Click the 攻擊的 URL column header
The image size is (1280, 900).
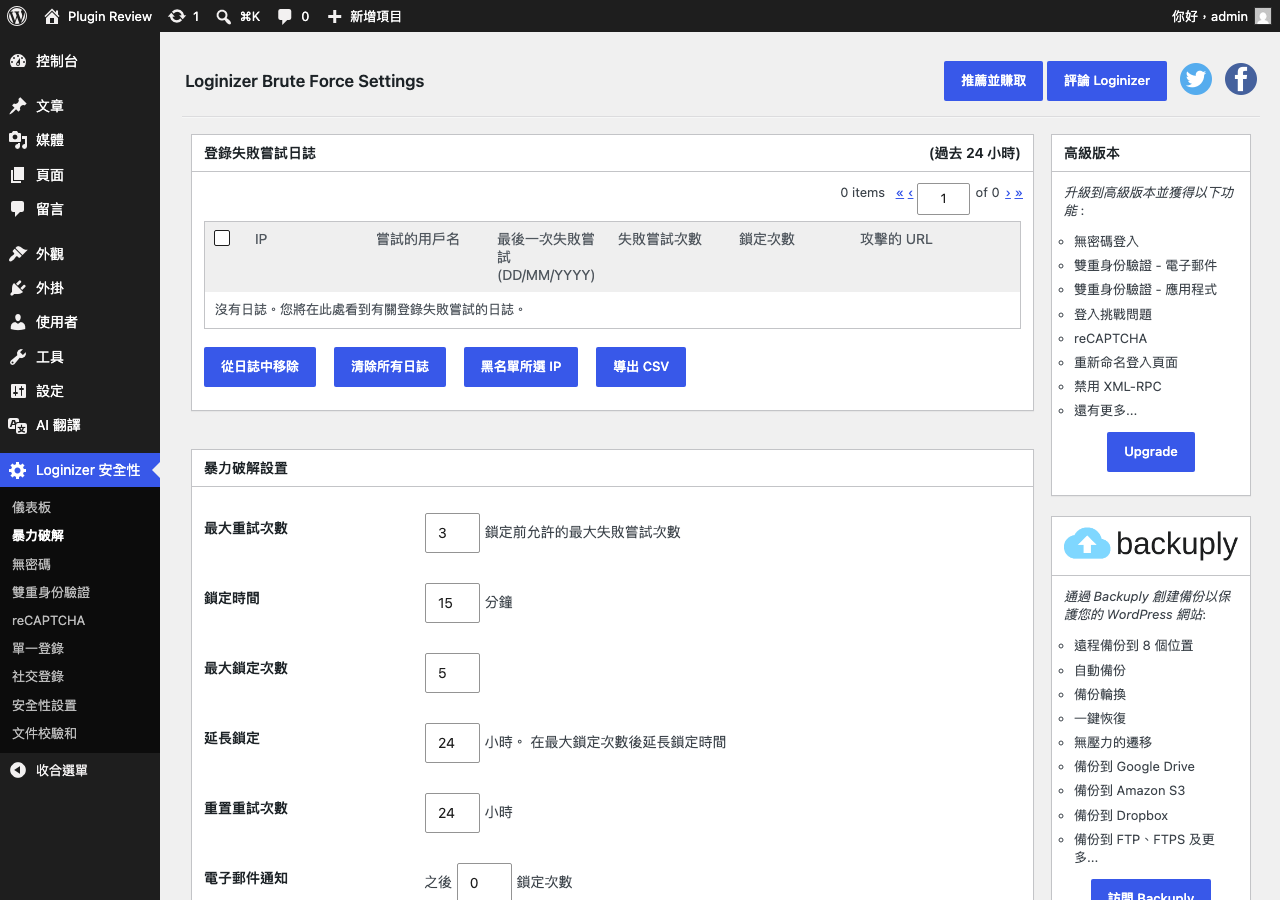pyautogui.click(x=896, y=239)
